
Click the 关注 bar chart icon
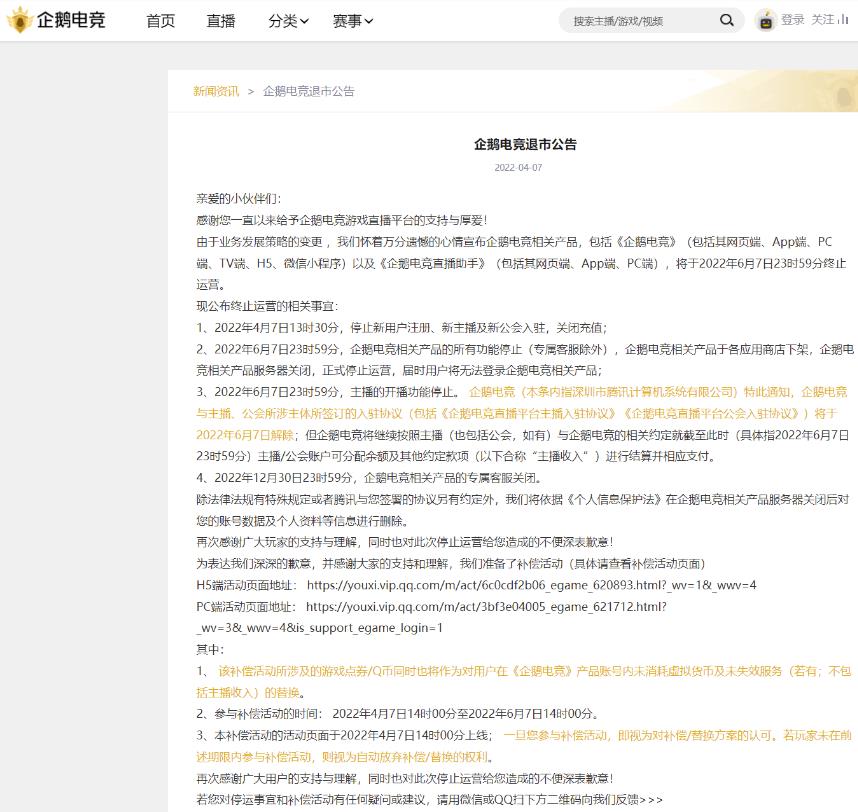[x=843, y=20]
